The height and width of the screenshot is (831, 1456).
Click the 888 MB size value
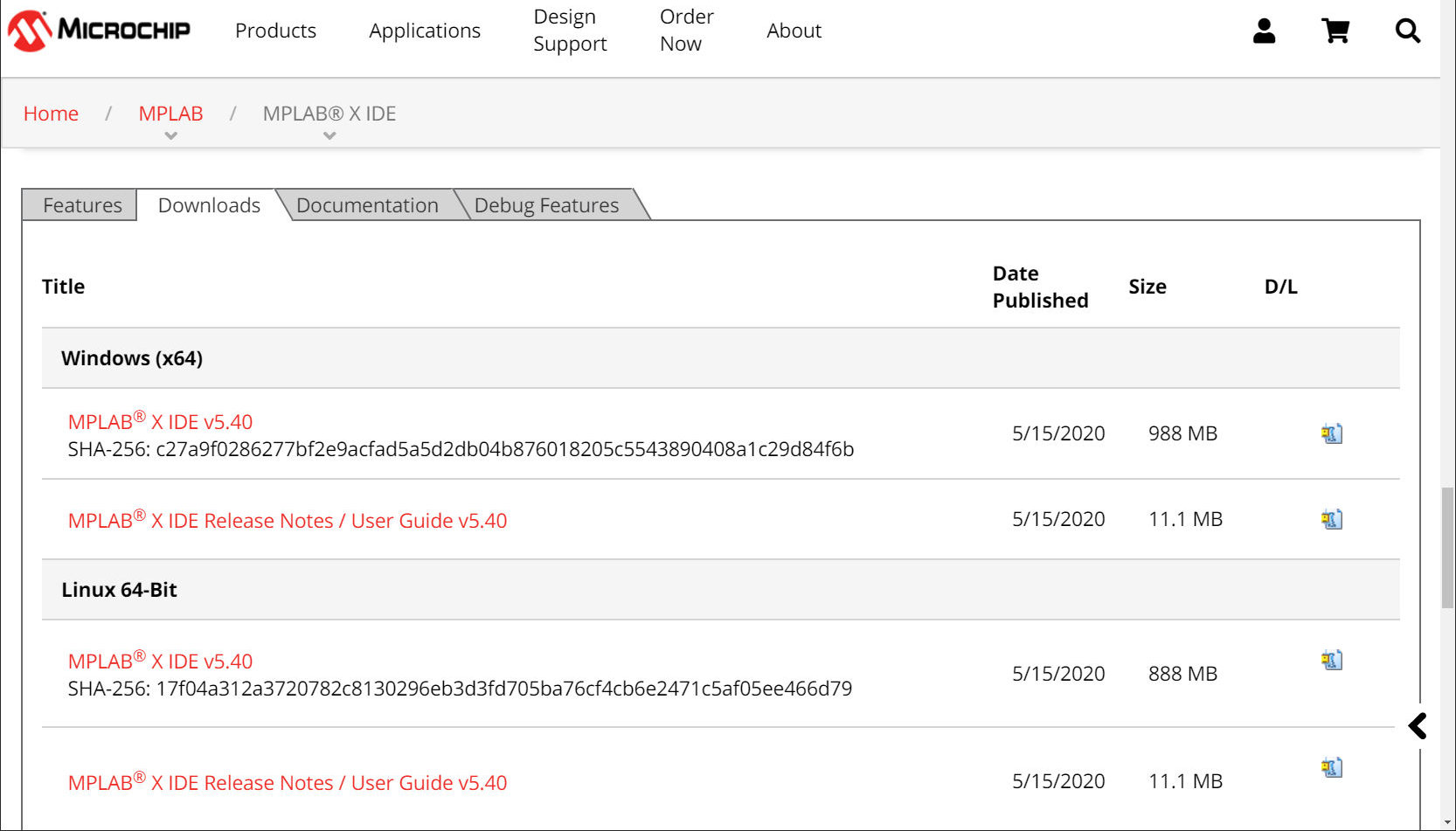[1182, 674]
